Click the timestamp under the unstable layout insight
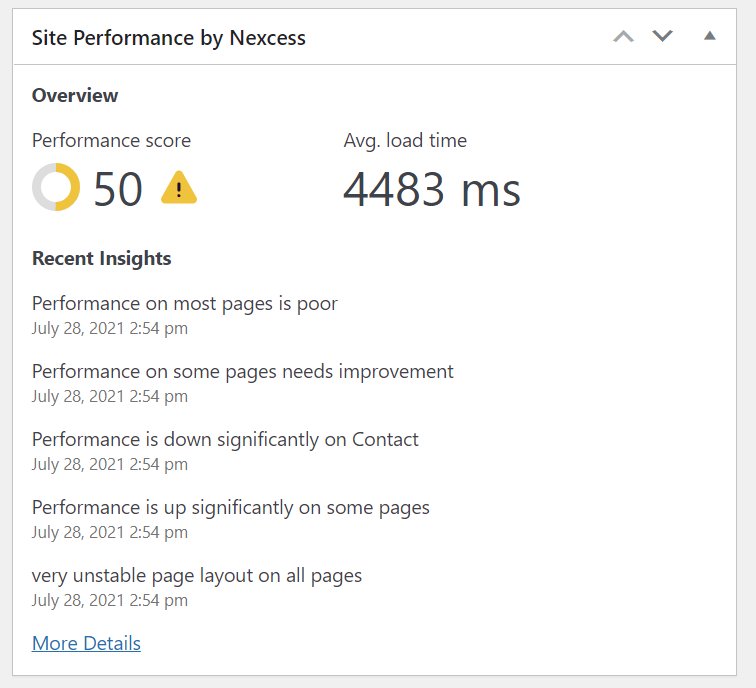 110,600
